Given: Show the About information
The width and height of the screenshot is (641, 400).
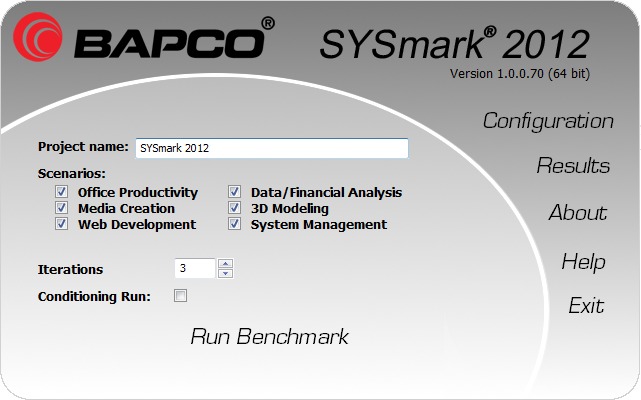Looking at the screenshot, I should pos(578,213).
